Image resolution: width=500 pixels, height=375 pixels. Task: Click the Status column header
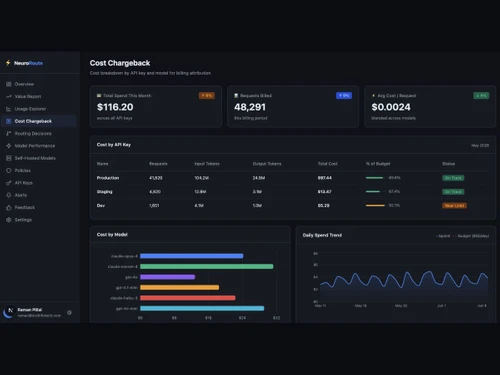pos(448,164)
